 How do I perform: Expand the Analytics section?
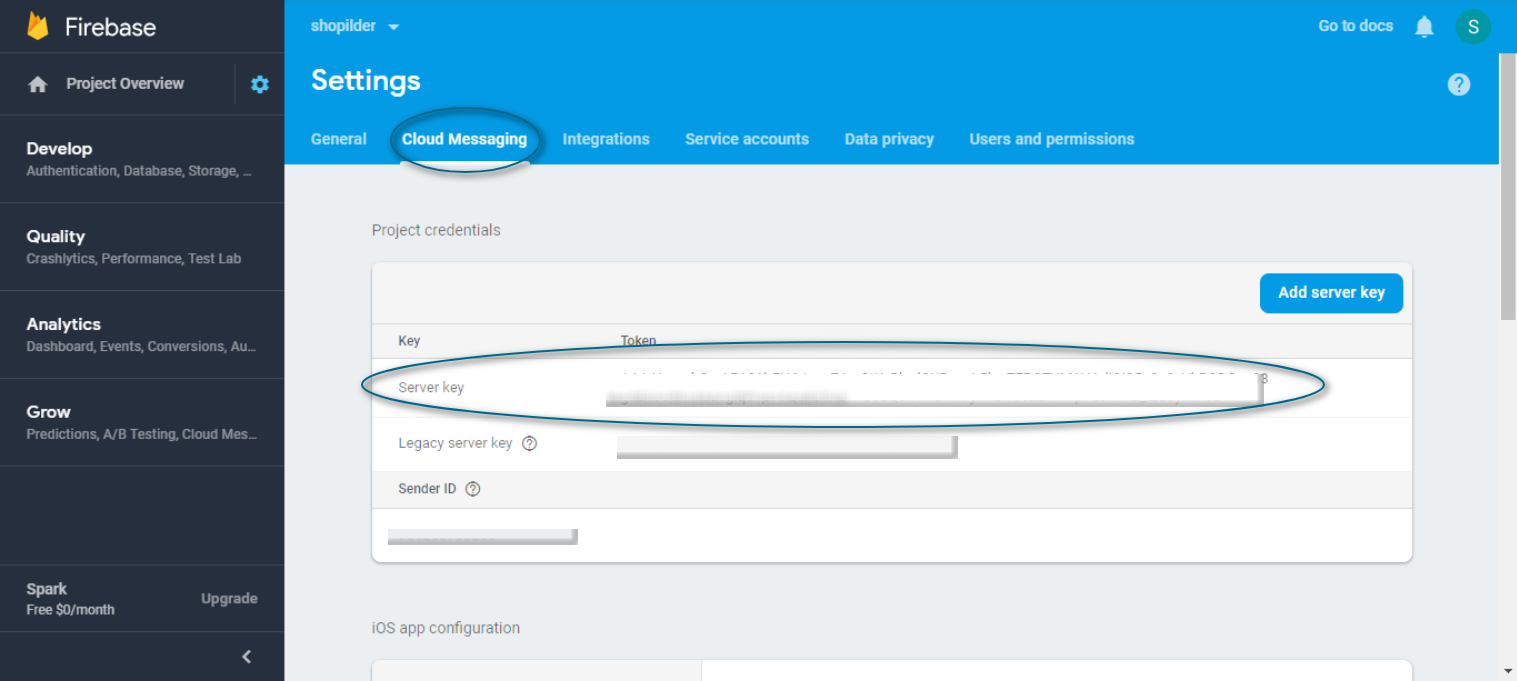pyautogui.click(x=142, y=334)
